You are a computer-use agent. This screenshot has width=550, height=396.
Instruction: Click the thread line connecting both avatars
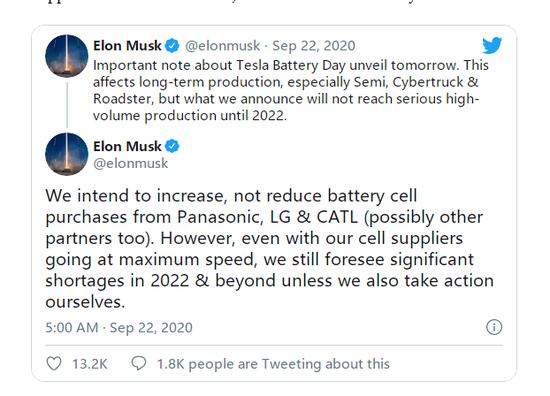coord(67,105)
